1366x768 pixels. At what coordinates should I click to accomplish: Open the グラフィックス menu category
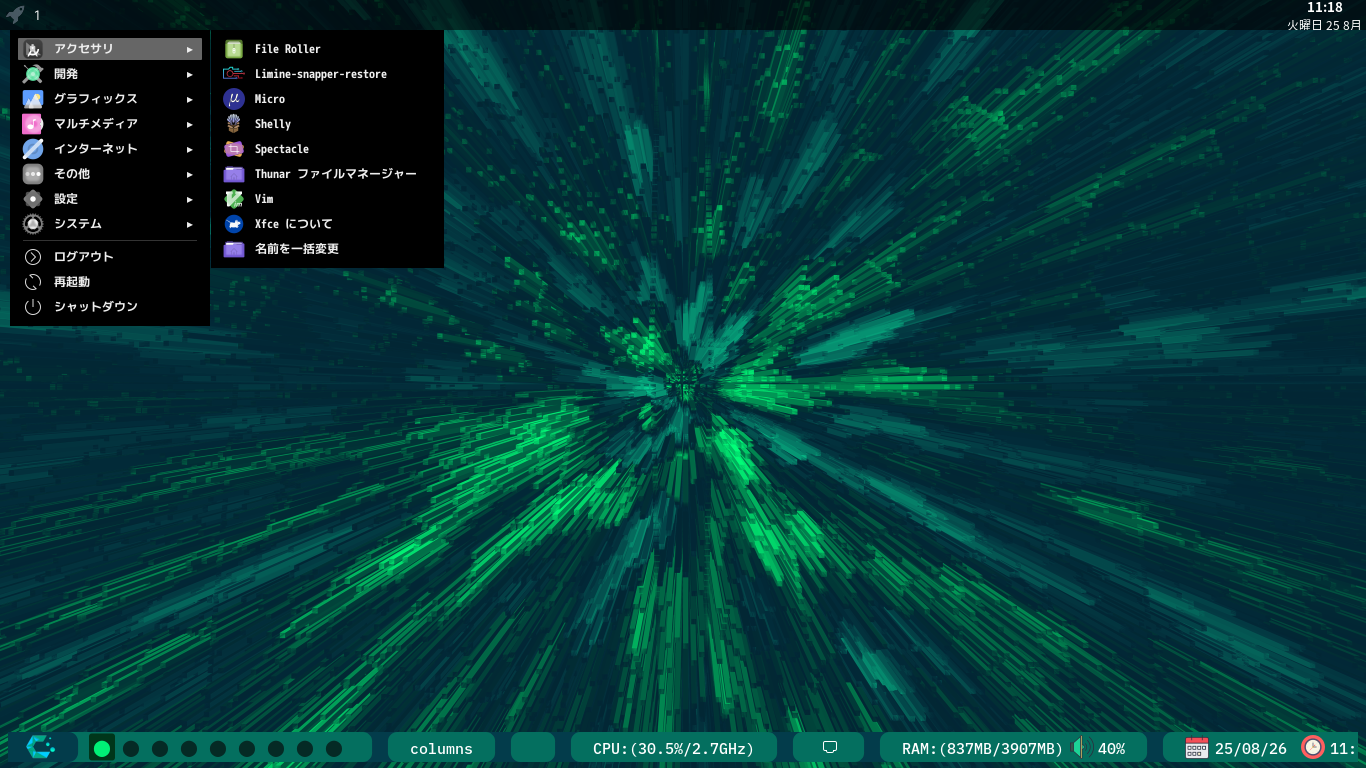click(110, 99)
